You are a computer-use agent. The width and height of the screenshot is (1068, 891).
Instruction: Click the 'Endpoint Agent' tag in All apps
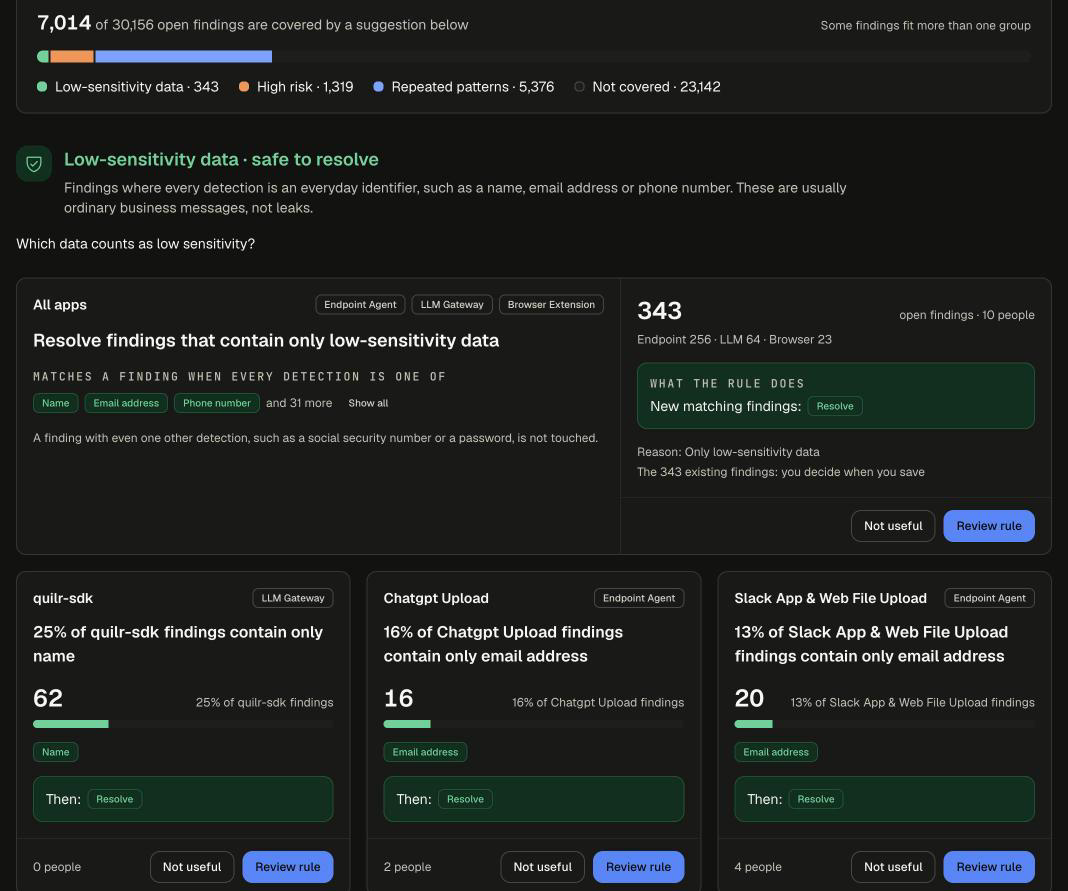[360, 304]
